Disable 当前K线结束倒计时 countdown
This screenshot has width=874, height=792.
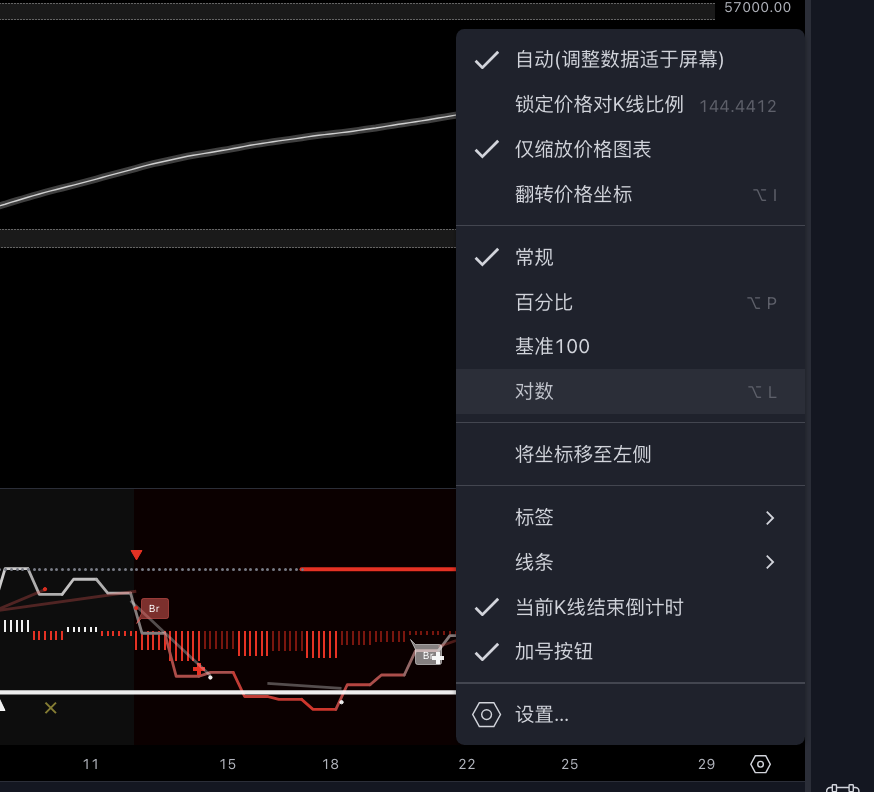(x=599, y=608)
